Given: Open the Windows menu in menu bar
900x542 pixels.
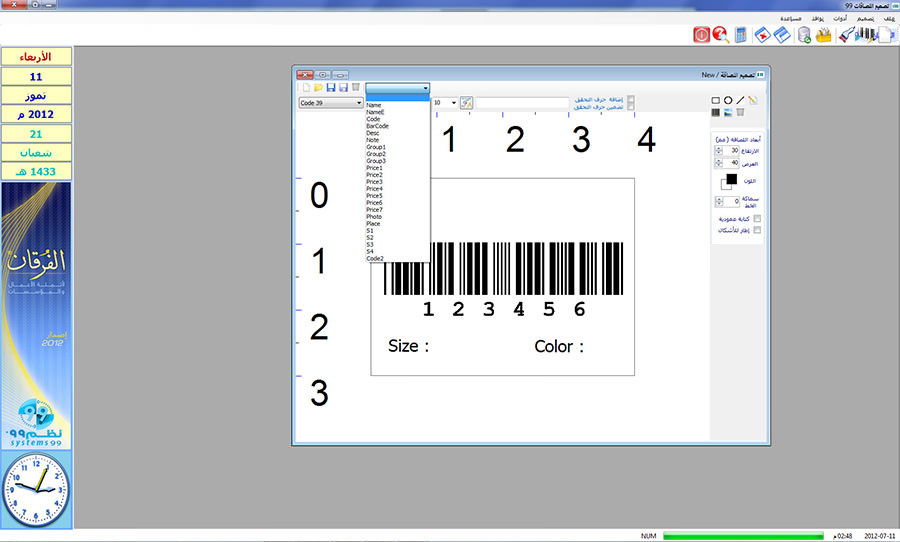Looking at the screenshot, I should click(x=817, y=18).
